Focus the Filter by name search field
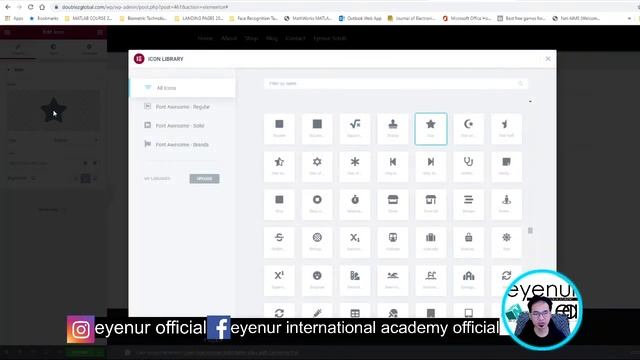 (396, 83)
